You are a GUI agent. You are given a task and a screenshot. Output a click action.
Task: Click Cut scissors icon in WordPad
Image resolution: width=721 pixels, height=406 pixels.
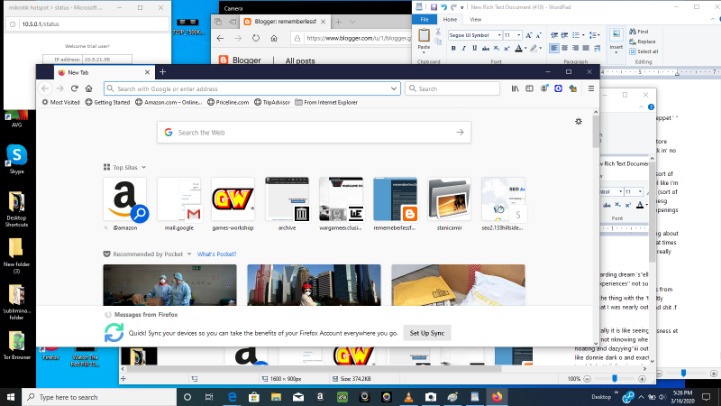(438, 32)
